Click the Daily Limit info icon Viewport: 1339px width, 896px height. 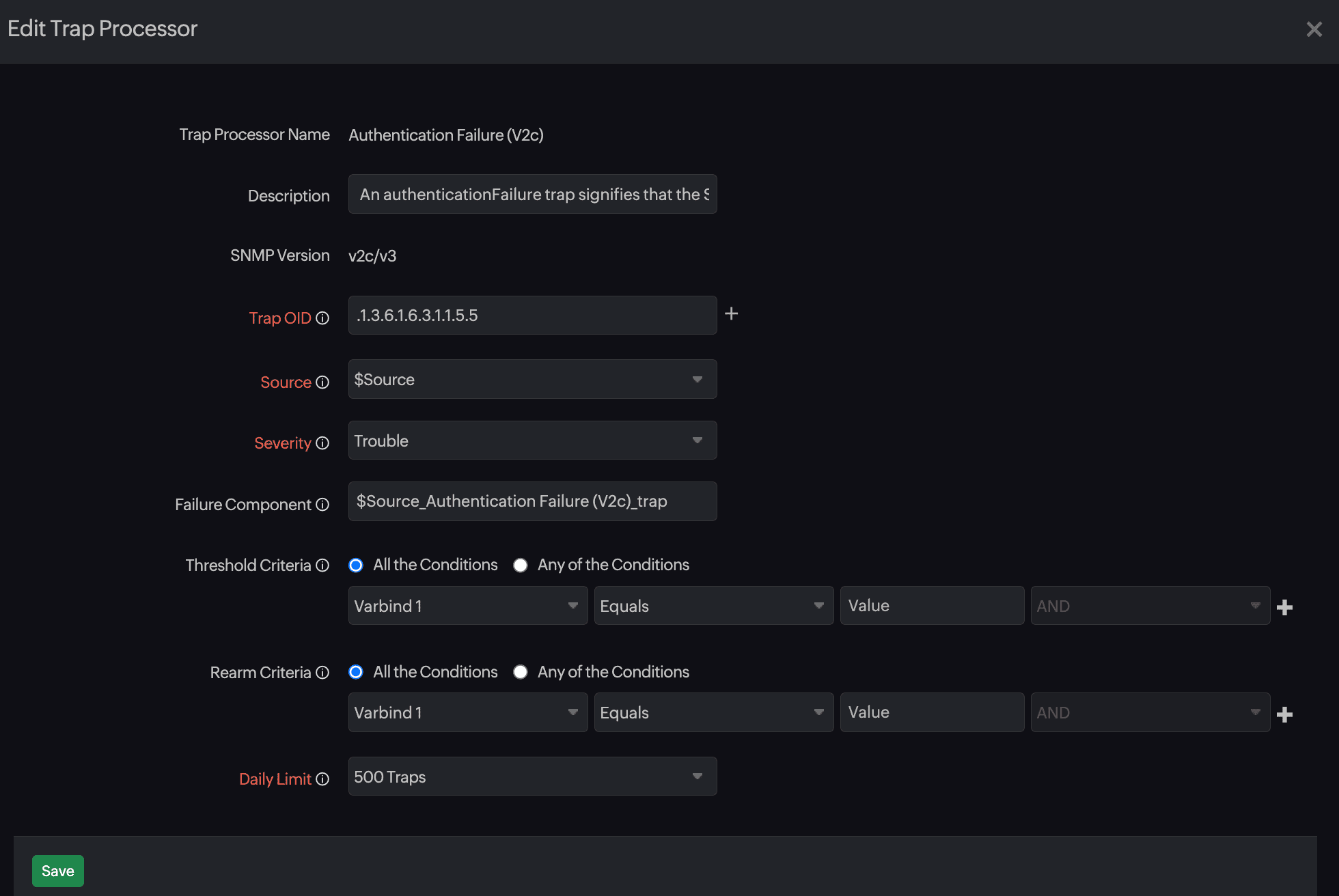[322, 779]
